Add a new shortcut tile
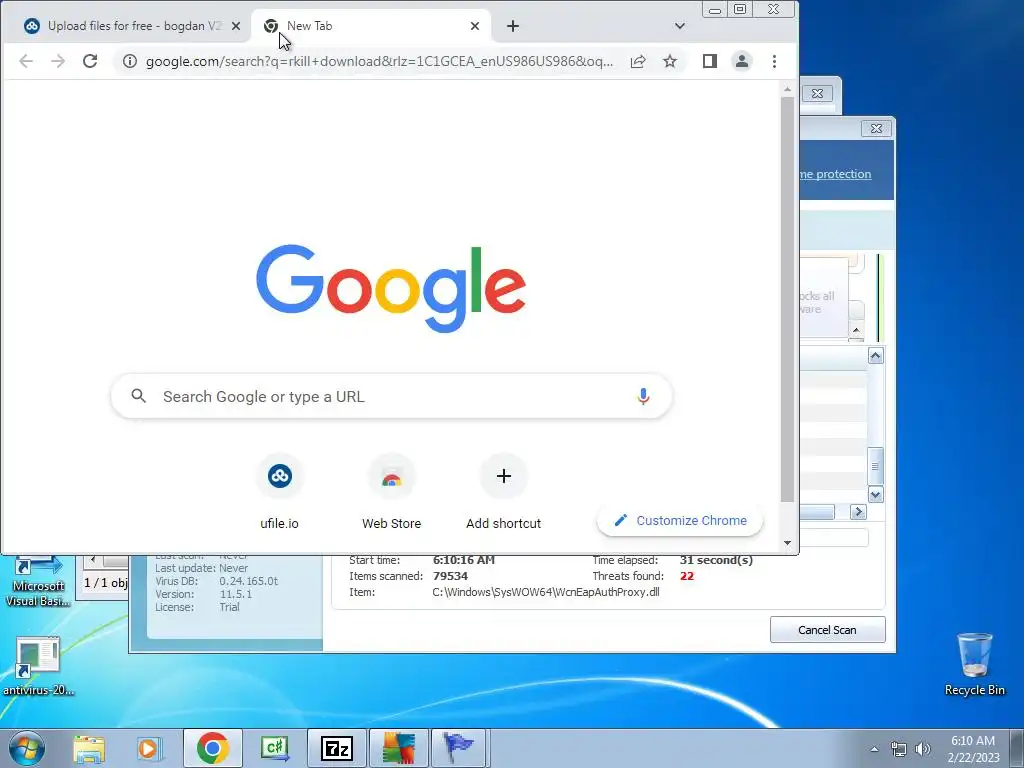 point(504,492)
